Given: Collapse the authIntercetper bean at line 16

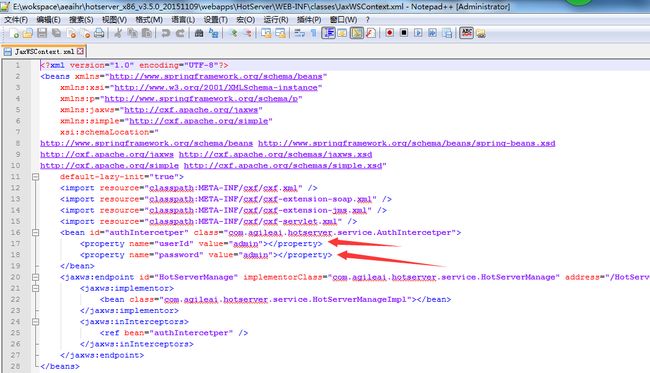Looking at the screenshot, I should click(36, 233).
